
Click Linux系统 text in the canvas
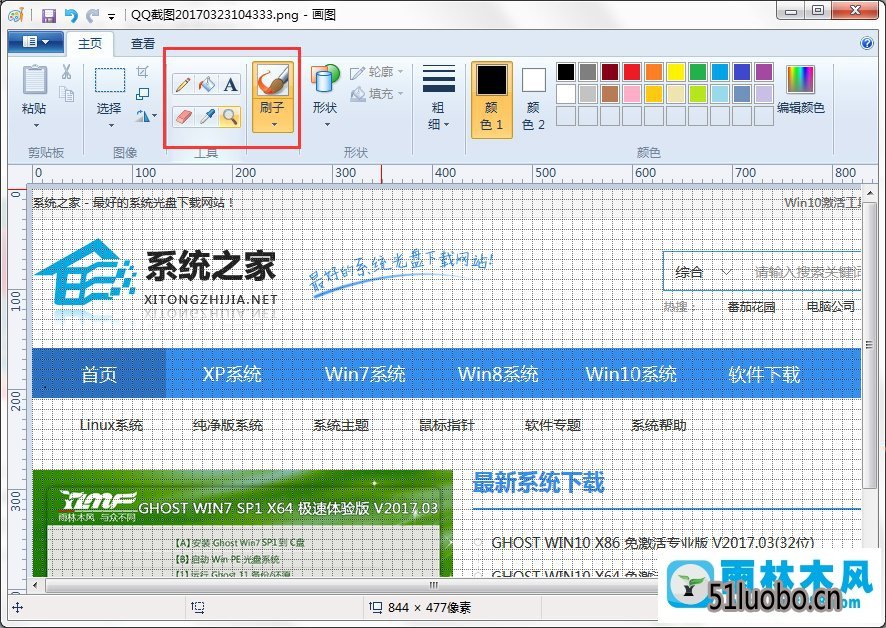(111, 425)
